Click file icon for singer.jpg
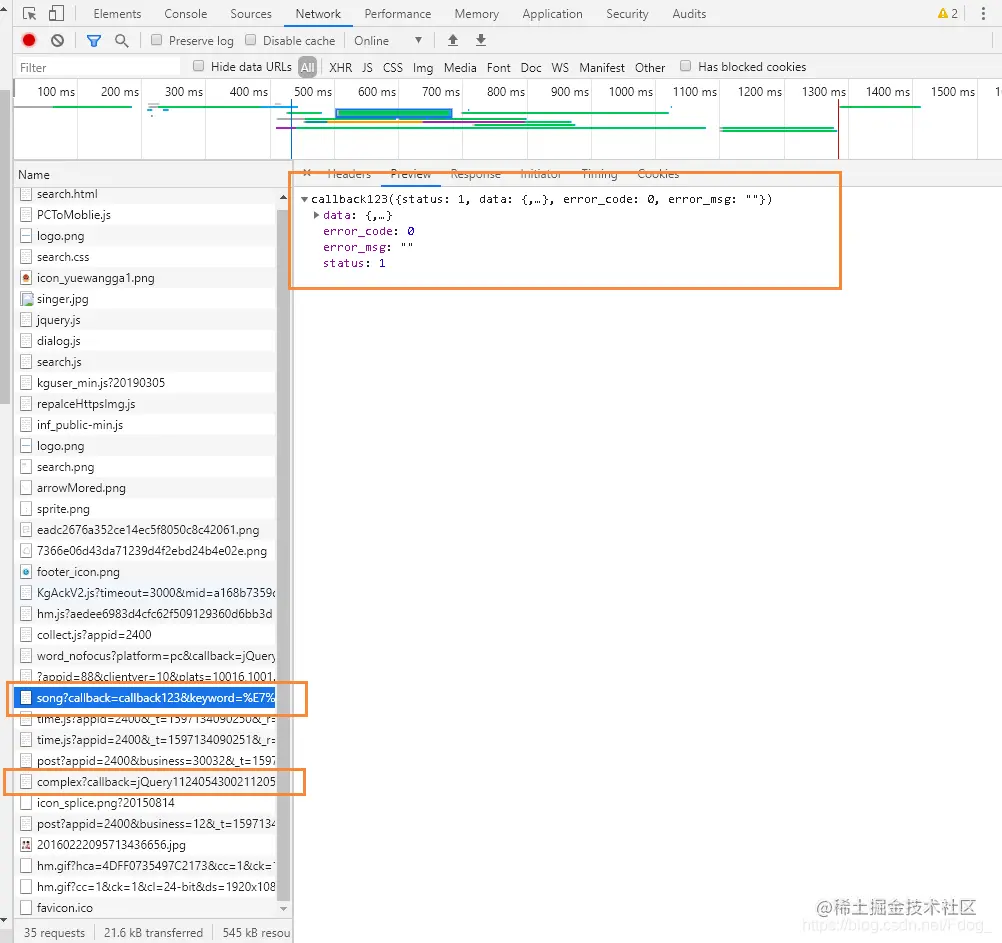This screenshot has width=1002, height=943. coord(27,299)
